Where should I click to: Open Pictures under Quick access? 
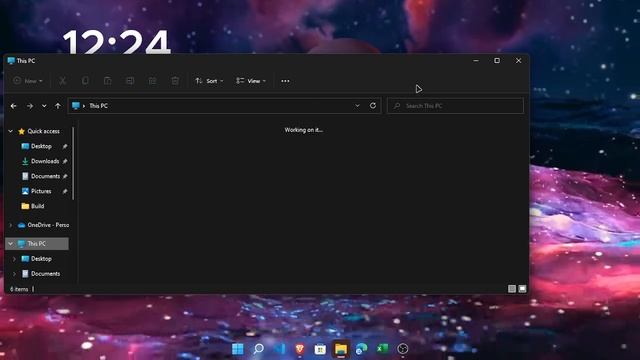[41, 191]
